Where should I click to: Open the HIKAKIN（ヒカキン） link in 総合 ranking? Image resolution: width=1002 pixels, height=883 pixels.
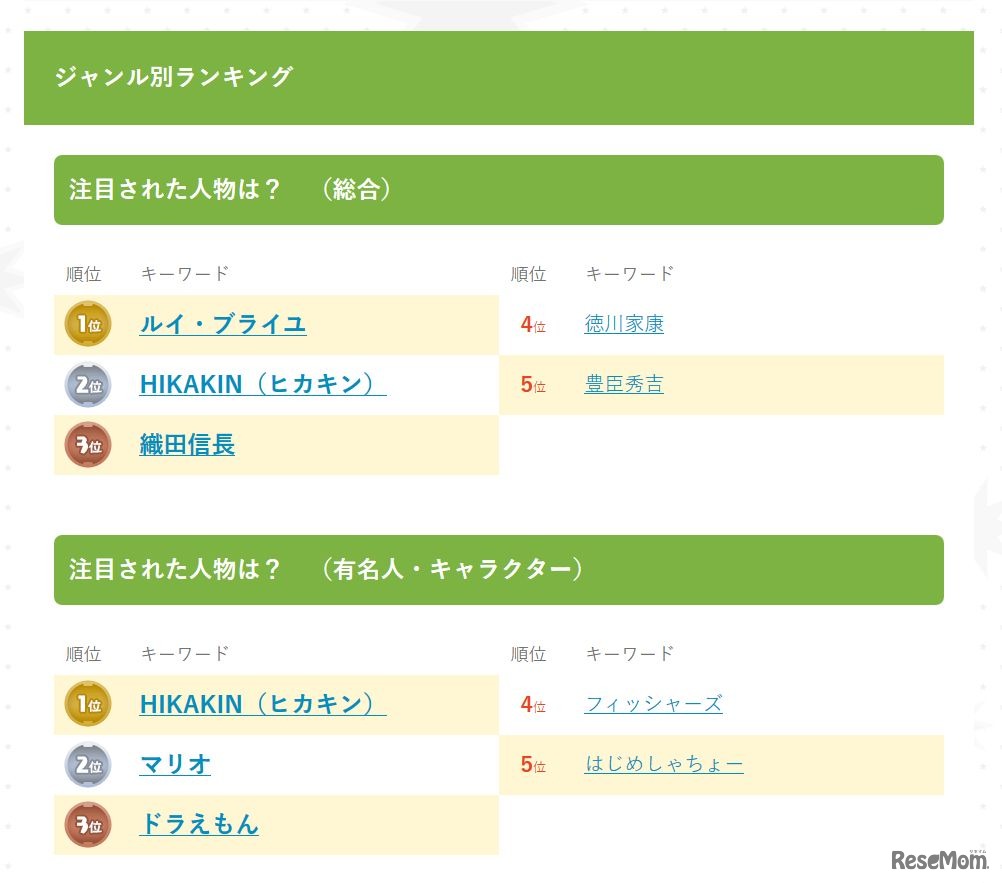[262, 385]
